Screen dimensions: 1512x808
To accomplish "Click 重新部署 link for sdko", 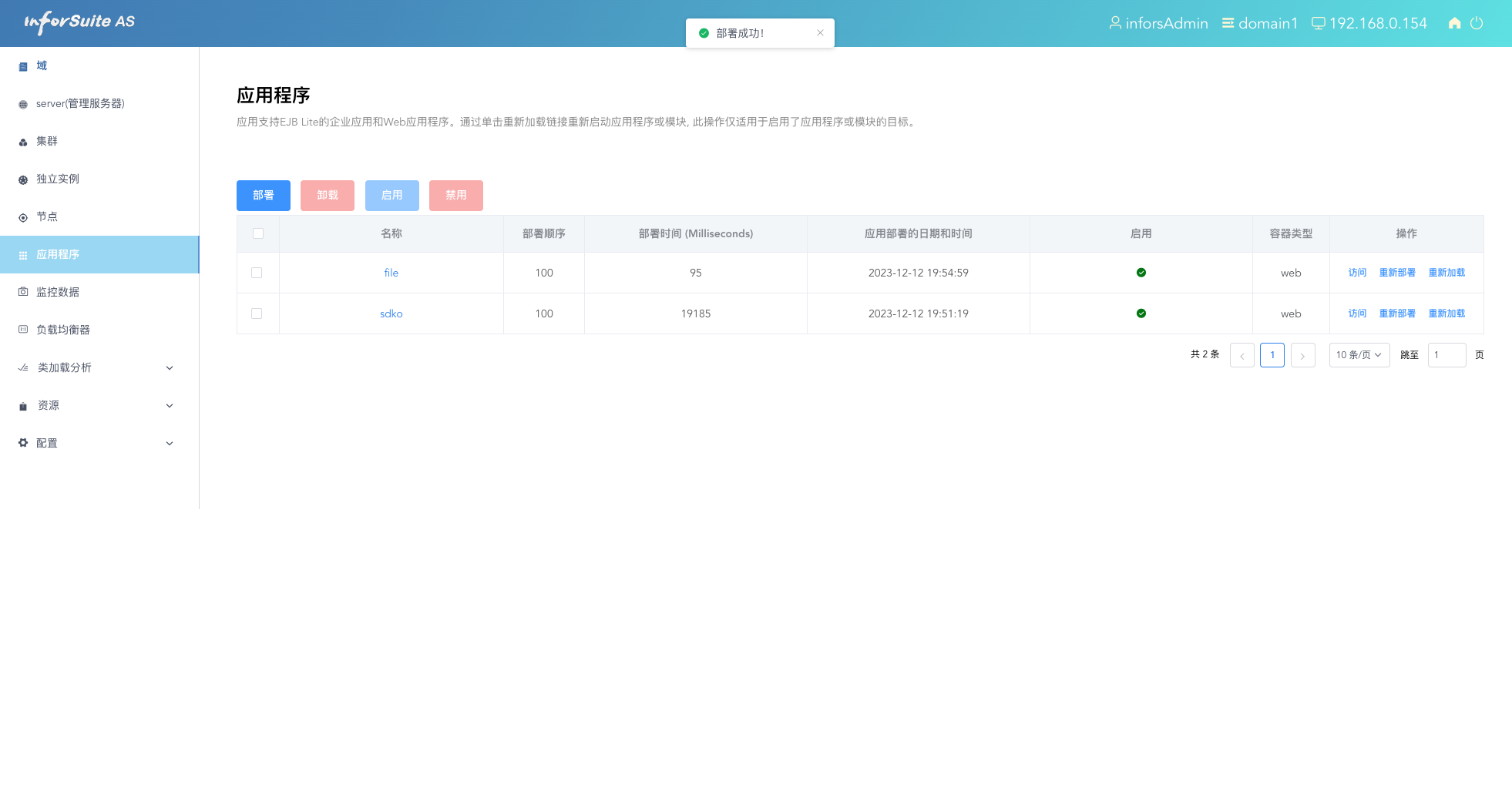I will click(1396, 313).
